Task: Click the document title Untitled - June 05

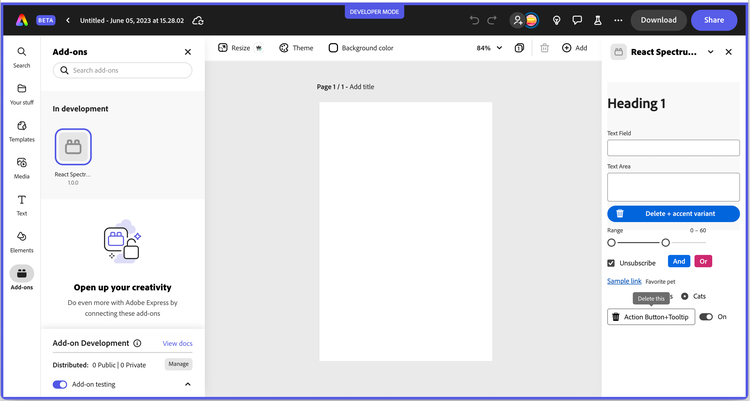Action: click(132, 21)
